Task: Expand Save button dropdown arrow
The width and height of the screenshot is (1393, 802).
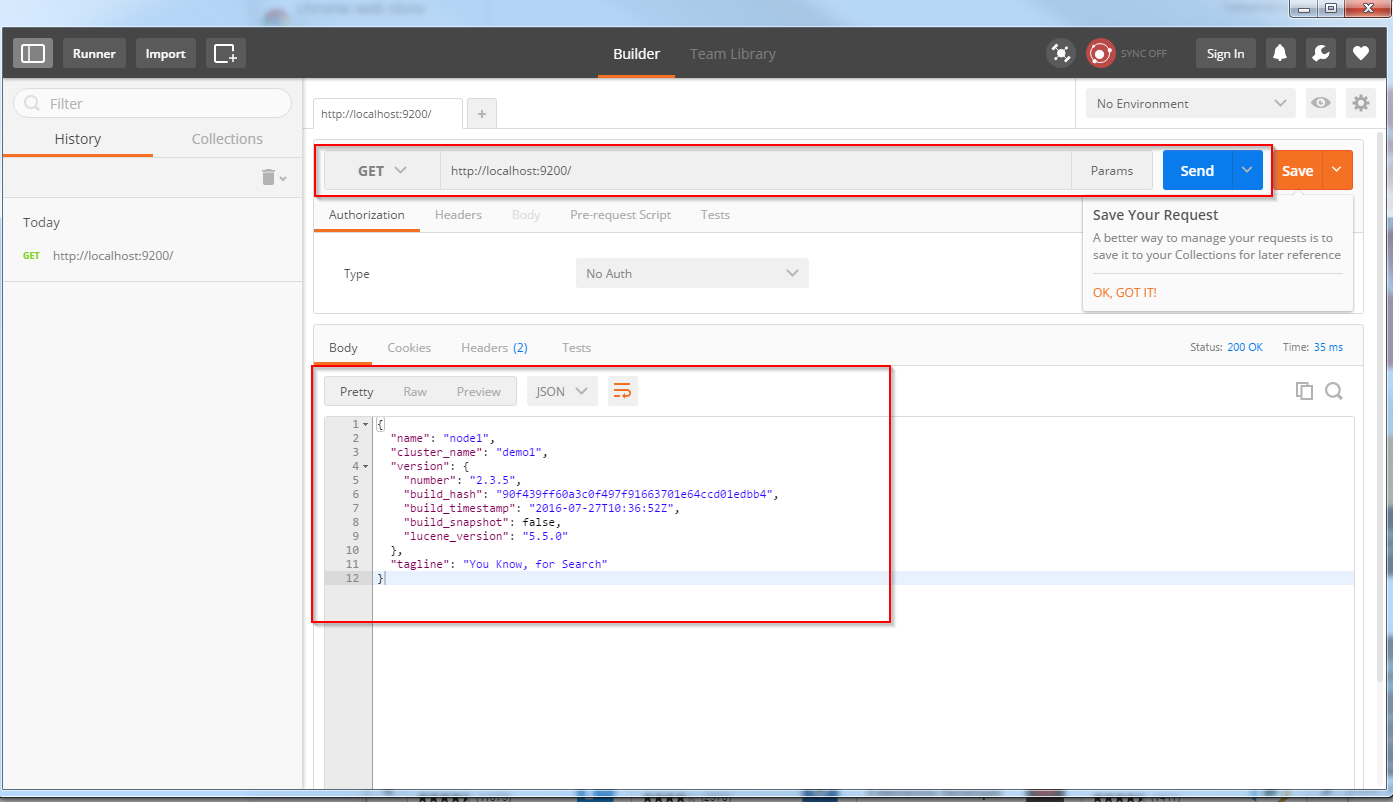Action: point(1337,170)
